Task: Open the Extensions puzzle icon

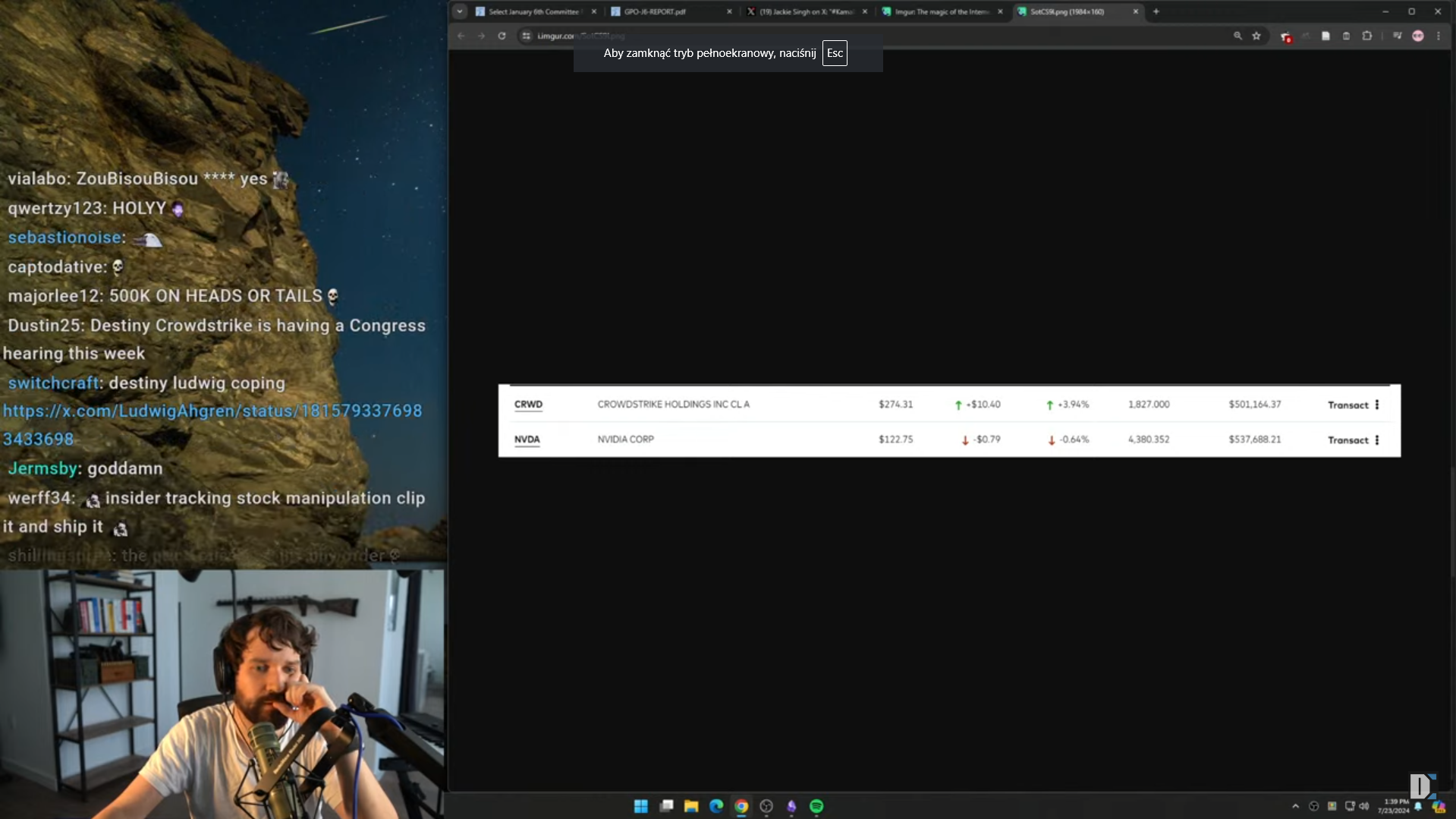Action: coord(1366,36)
